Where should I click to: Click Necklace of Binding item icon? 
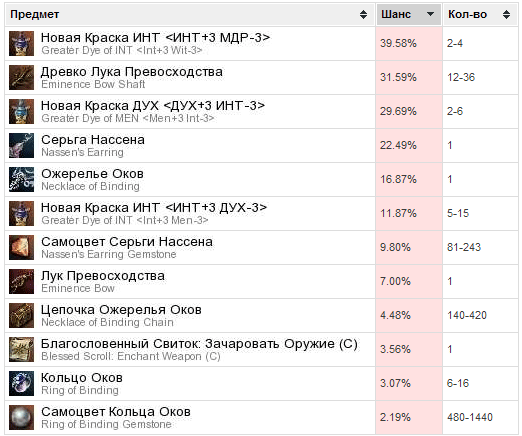pos(21,180)
